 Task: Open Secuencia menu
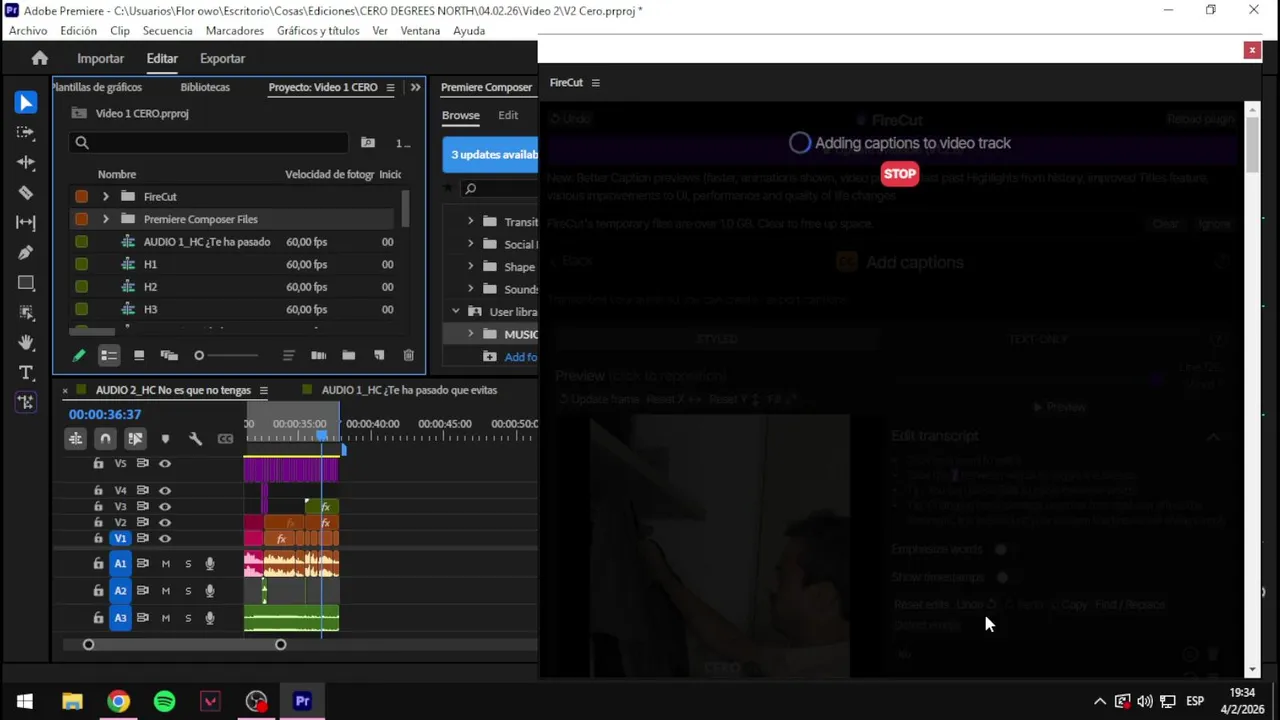pos(167,31)
